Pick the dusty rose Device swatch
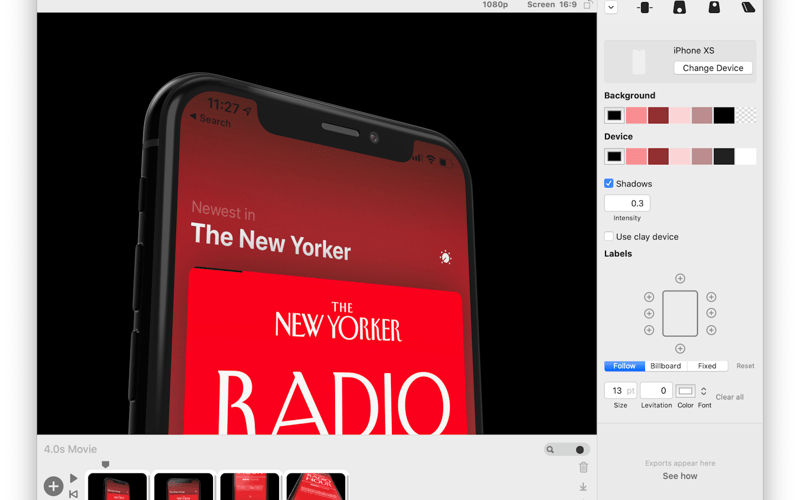This screenshot has width=800, height=500. pyautogui.click(x=702, y=156)
